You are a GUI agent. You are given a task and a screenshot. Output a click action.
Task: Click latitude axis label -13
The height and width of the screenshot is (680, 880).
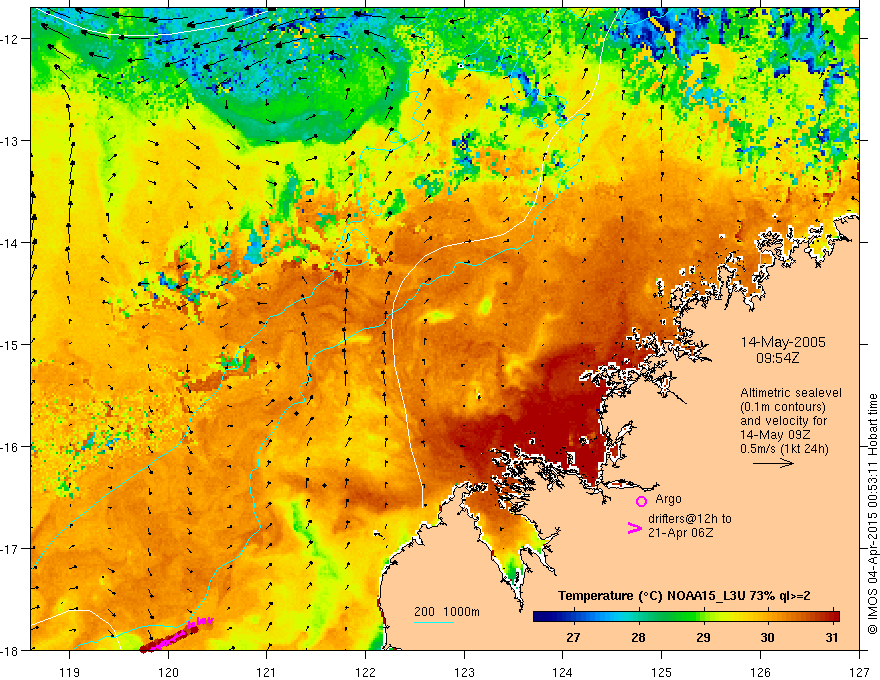point(10,141)
